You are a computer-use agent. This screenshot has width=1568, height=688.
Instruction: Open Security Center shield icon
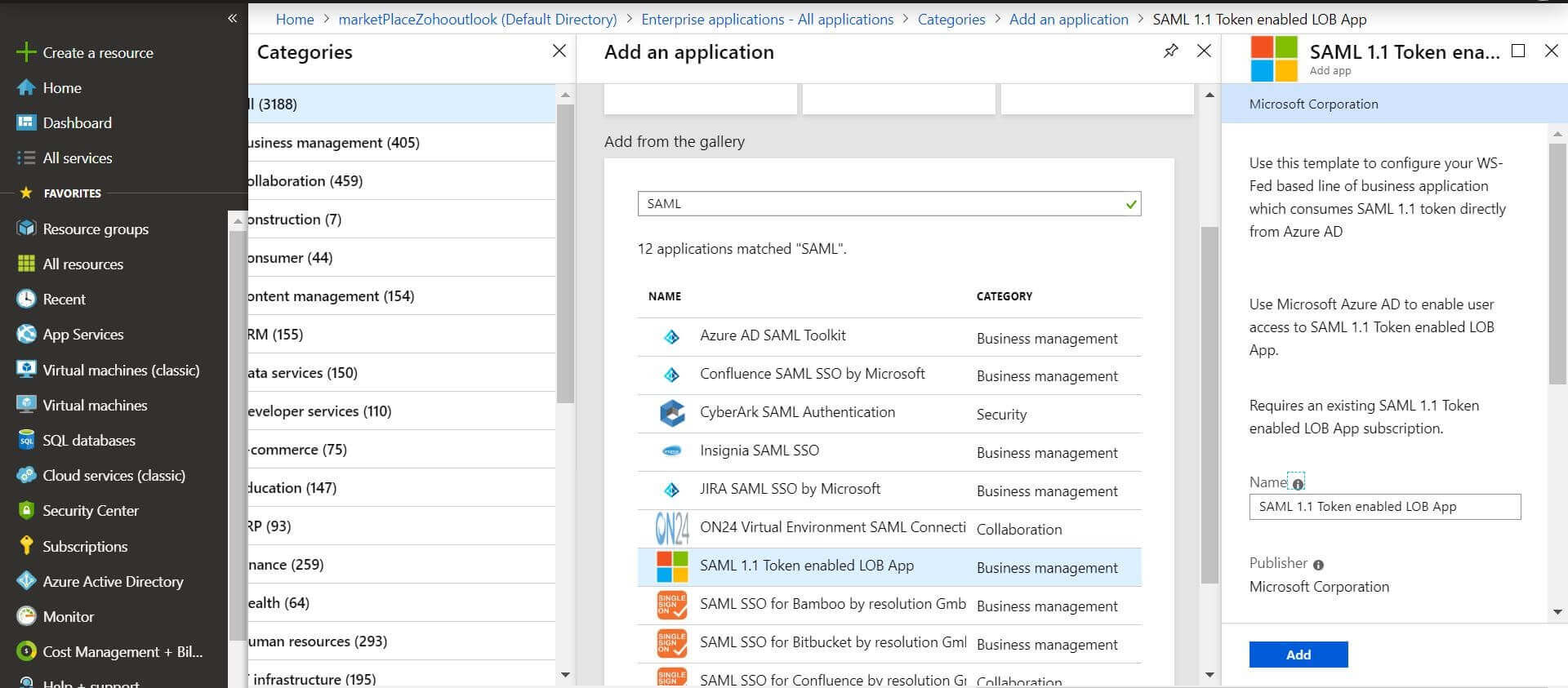click(x=26, y=511)
